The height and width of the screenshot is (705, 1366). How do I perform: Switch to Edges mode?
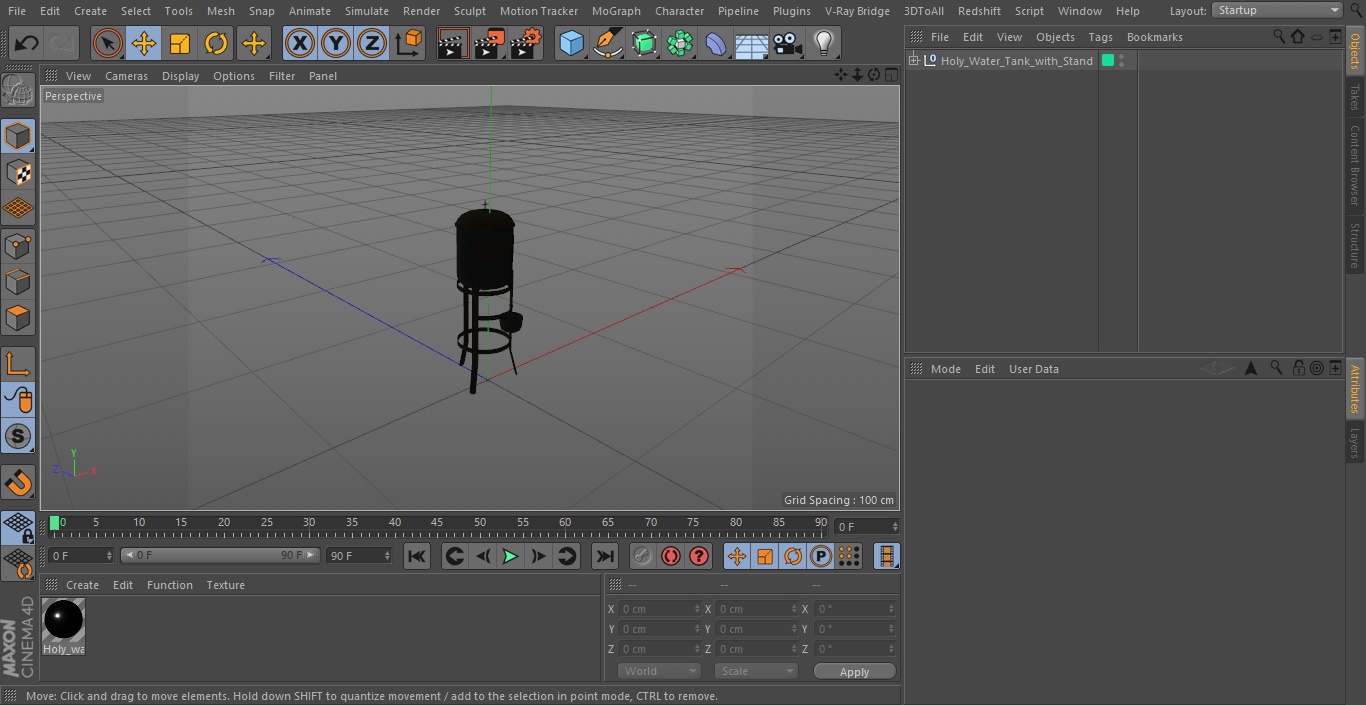pos(18,282)
